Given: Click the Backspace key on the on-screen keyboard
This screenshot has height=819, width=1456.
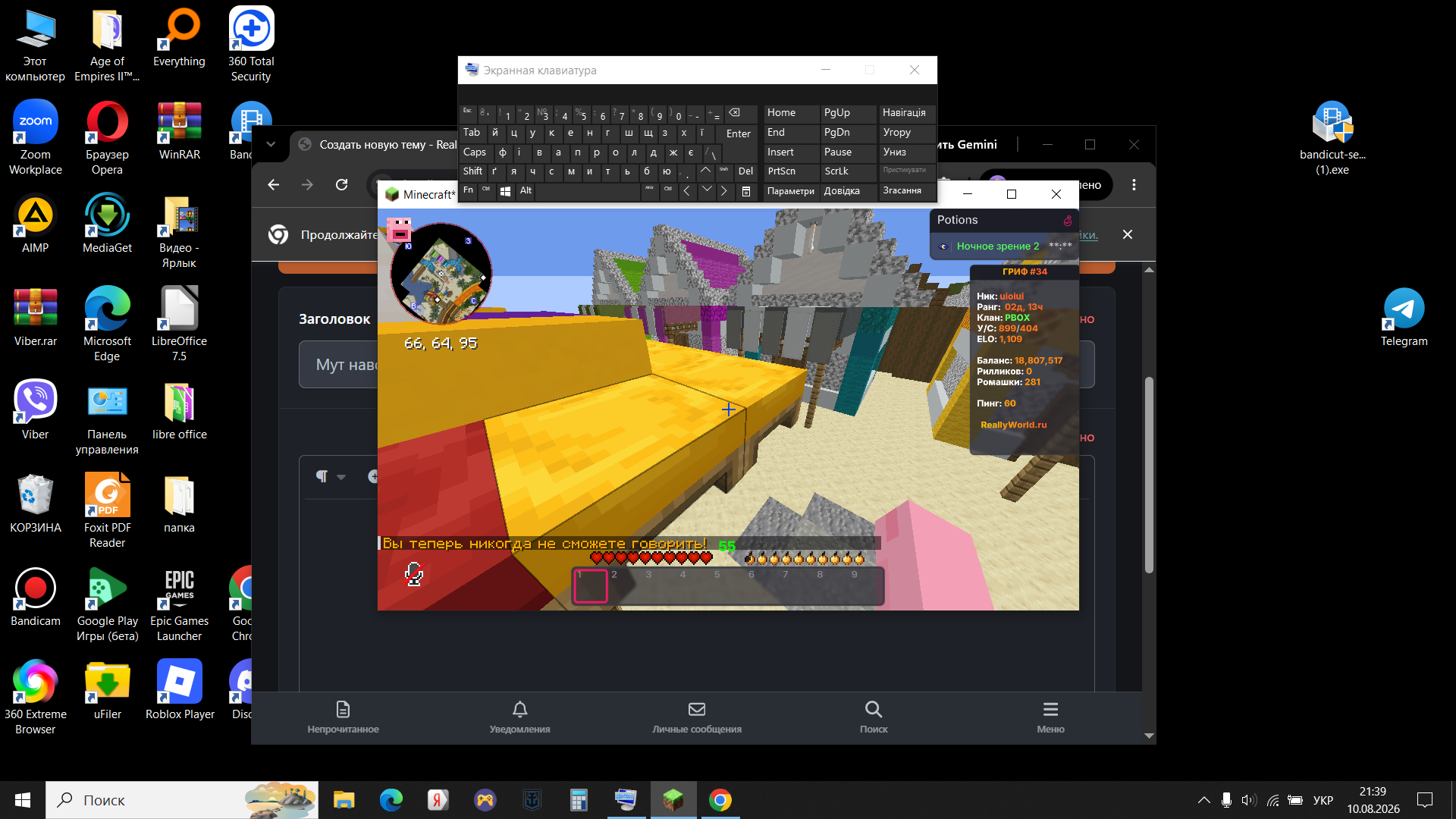Looking at the screenshot, I should [741, 114].
